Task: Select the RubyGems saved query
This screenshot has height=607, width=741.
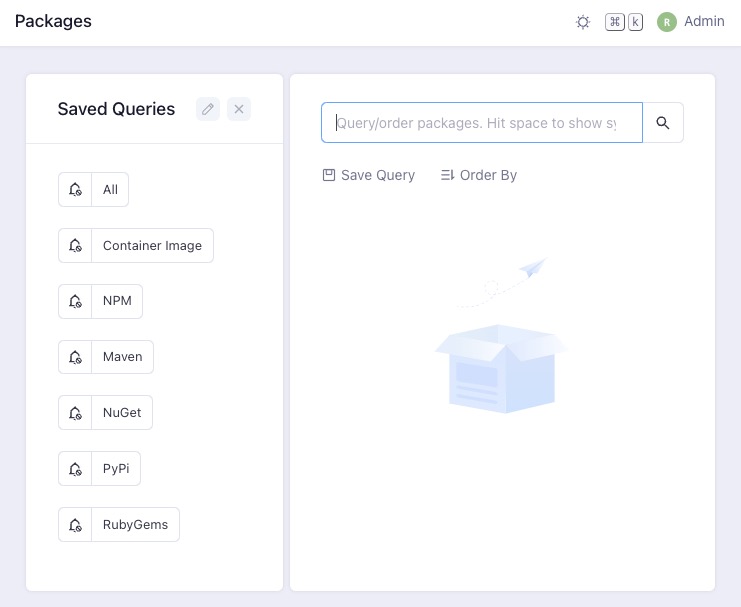Action: coord(135,524)
